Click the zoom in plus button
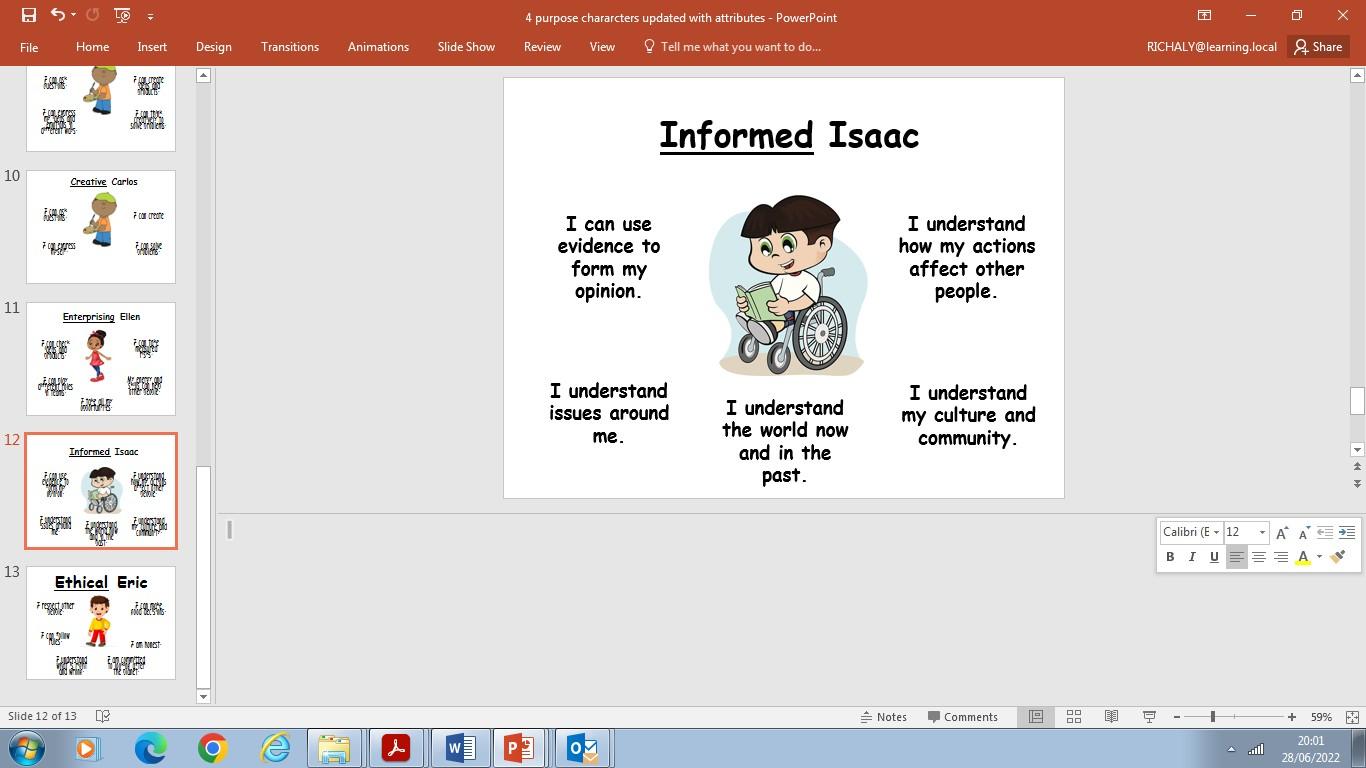The width and height of the screenshot is (1366, 768). click(1292, 717)
